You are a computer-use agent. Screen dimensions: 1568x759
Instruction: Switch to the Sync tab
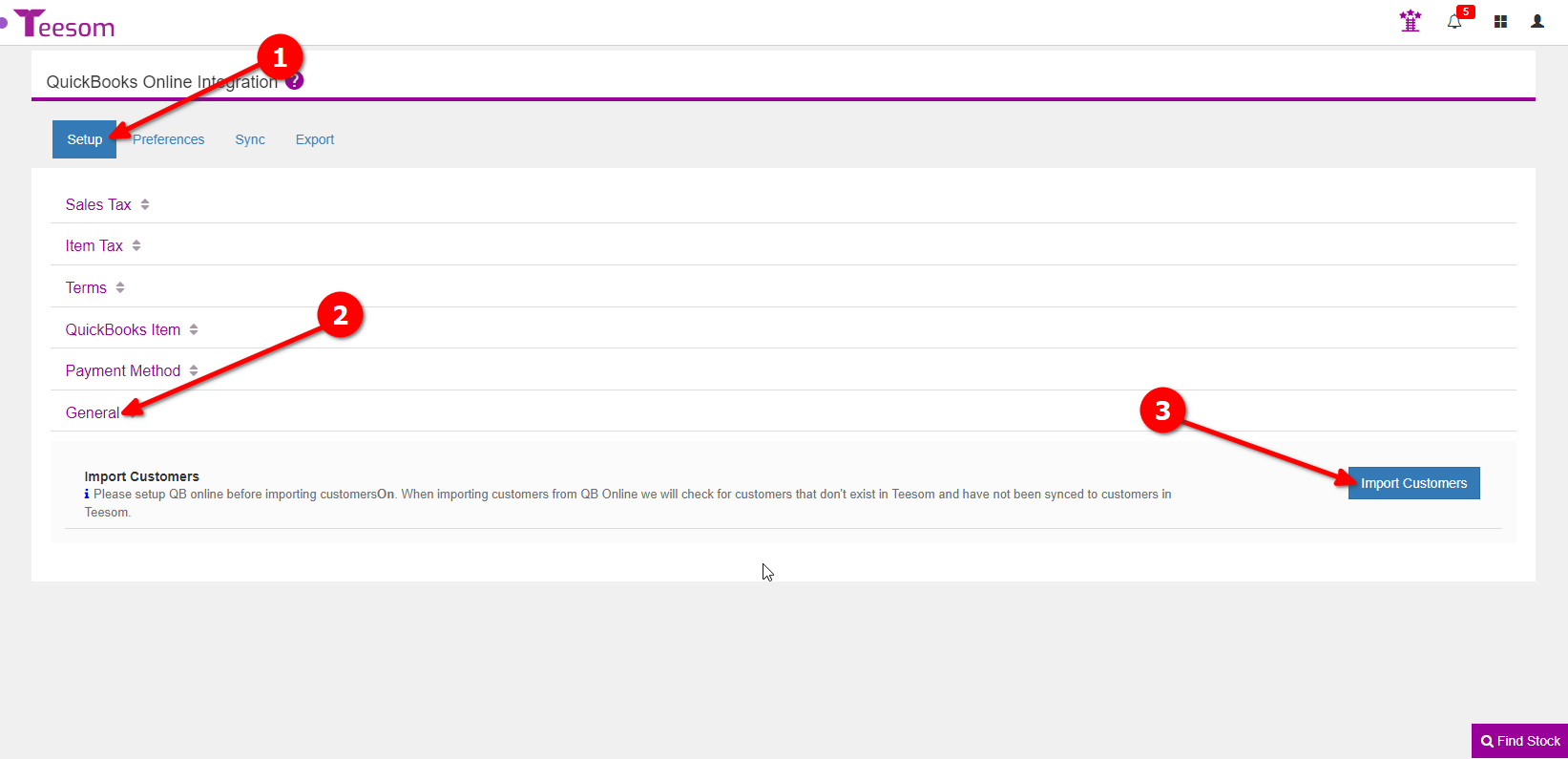point(250,139)
